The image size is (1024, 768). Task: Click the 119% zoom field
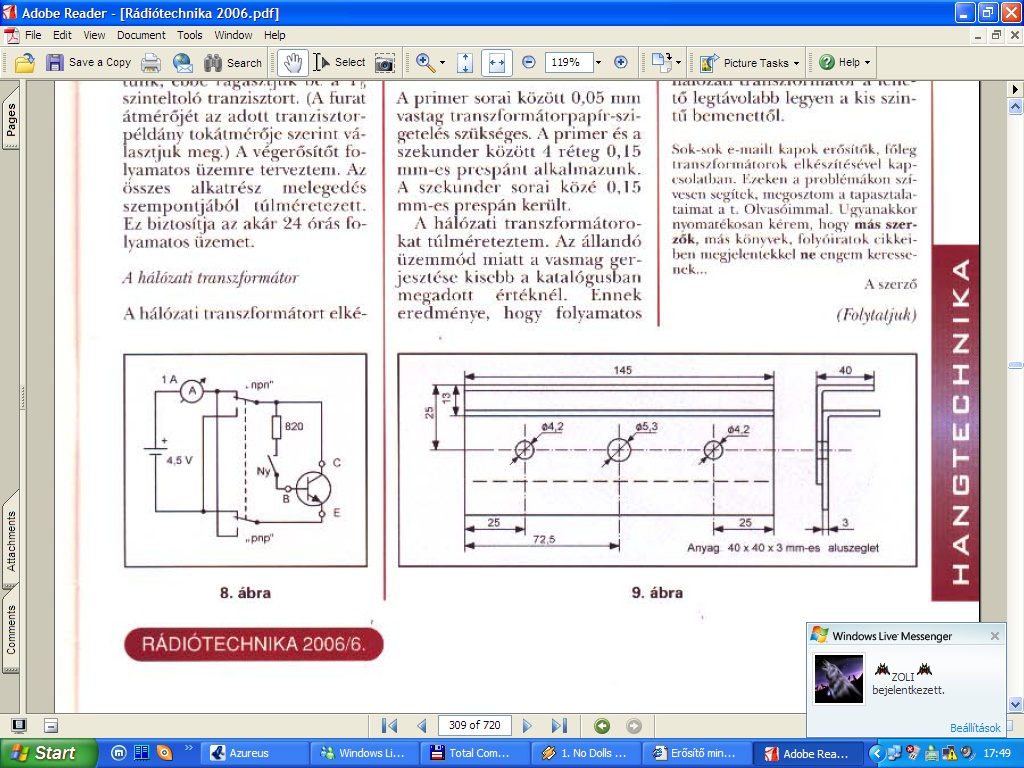(568, 63)
